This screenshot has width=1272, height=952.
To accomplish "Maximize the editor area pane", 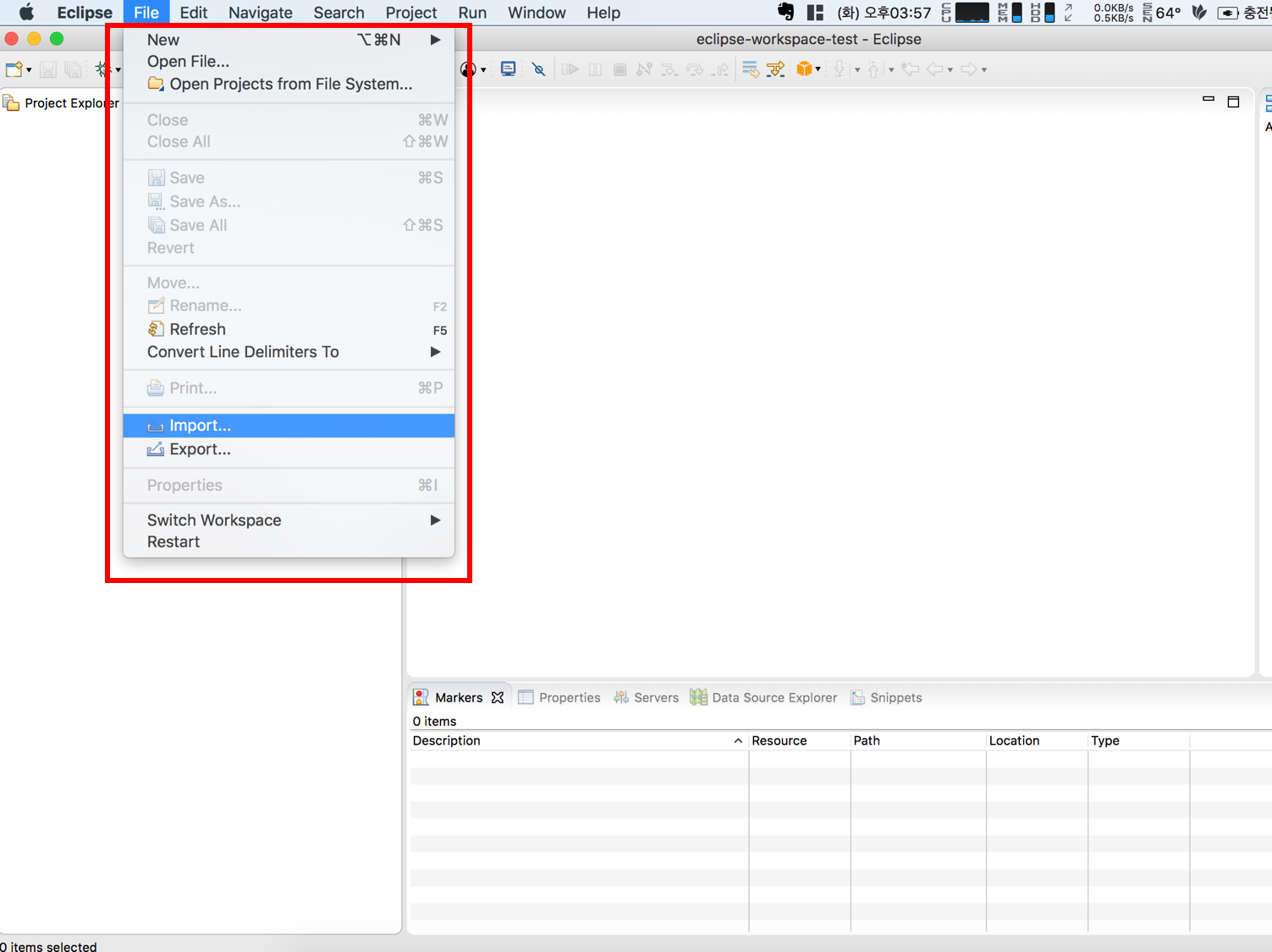I will point(1233,102).
